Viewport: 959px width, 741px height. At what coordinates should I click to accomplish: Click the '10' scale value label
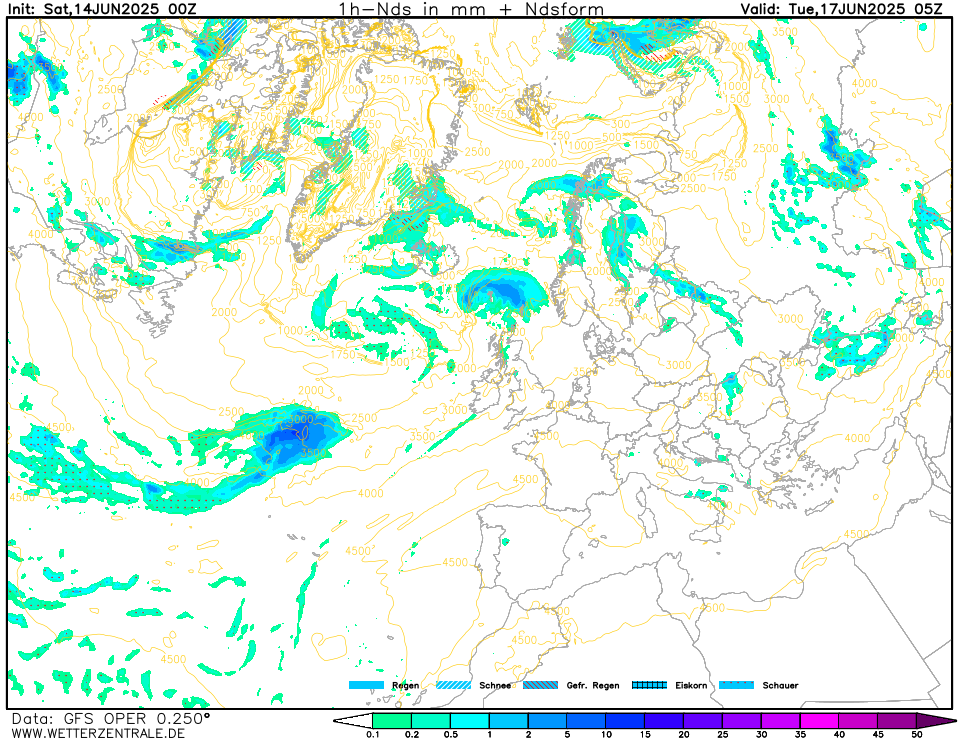pos(606,735)
